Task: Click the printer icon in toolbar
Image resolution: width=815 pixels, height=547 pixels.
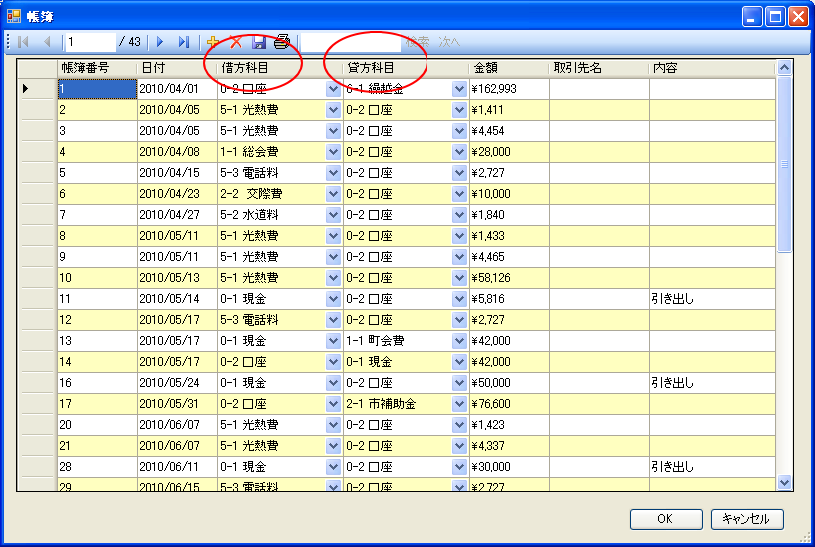Action: coord(282,42)
